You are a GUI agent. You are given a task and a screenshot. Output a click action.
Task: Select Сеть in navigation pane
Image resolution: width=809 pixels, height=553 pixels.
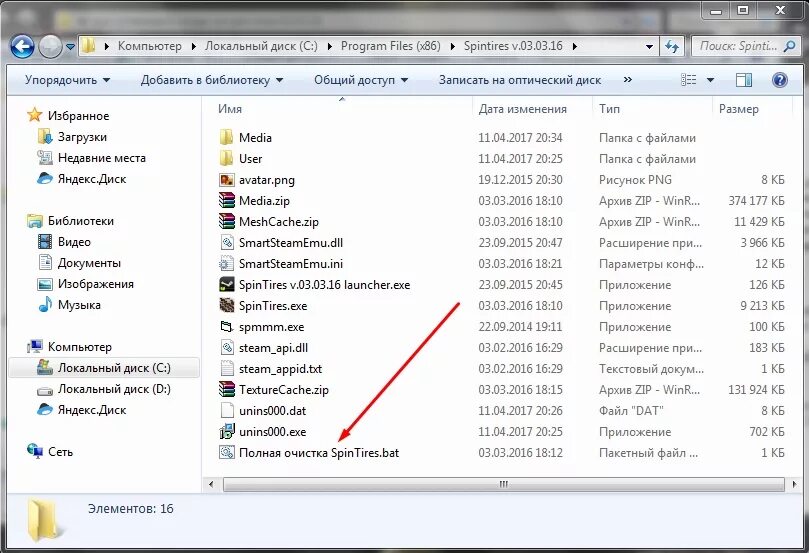60,452
